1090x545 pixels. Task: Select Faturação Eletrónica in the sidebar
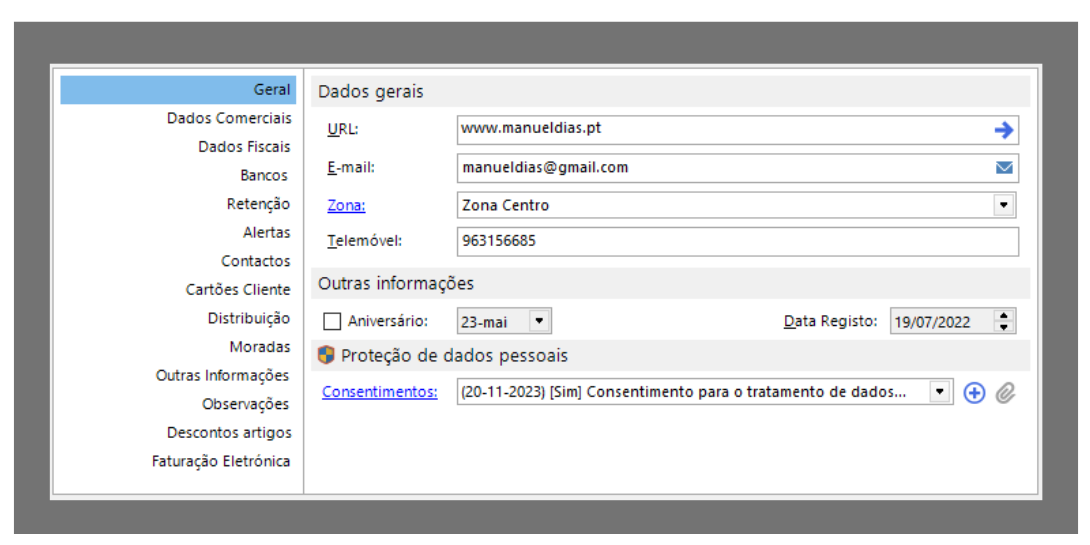221,462
